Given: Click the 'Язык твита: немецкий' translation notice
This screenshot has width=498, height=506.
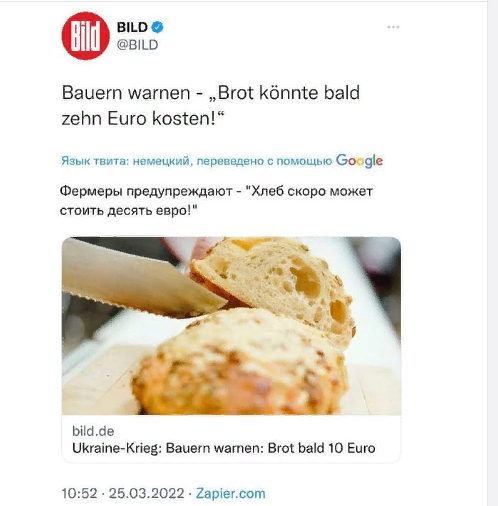Looking at the screenshot, I should [197, 161].
